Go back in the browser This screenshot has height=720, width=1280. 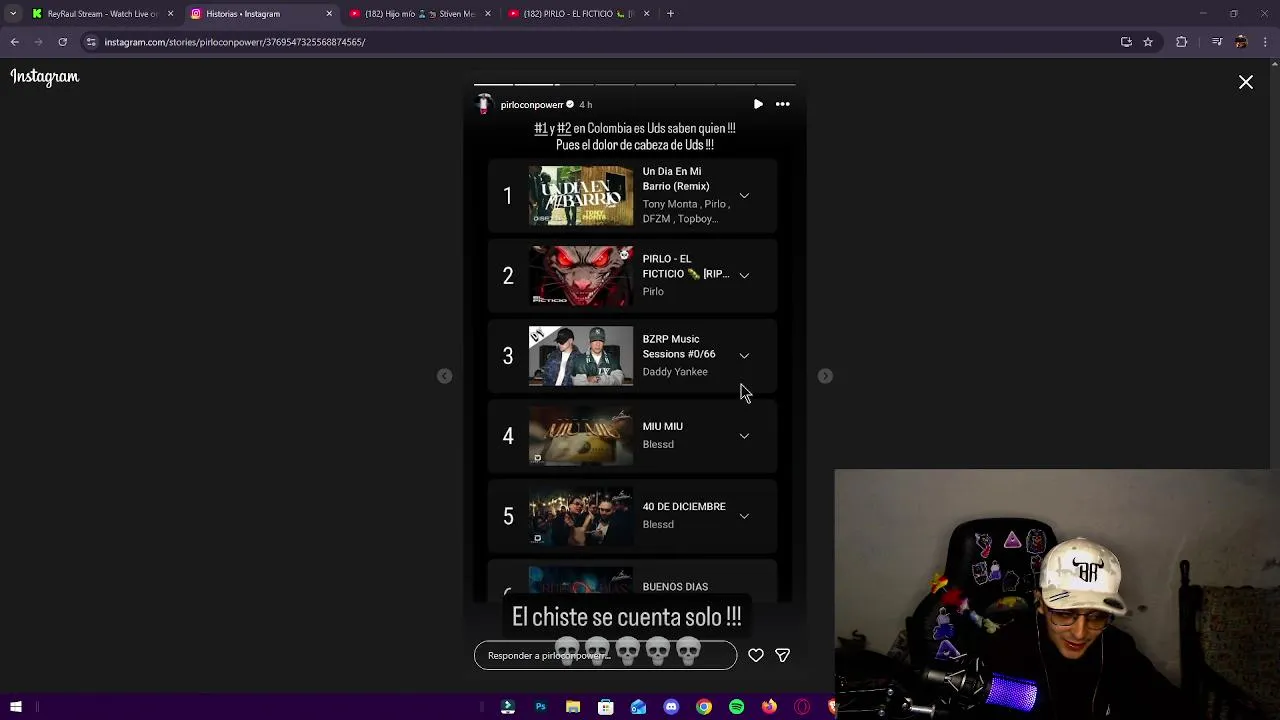click(x=14, y=42)
